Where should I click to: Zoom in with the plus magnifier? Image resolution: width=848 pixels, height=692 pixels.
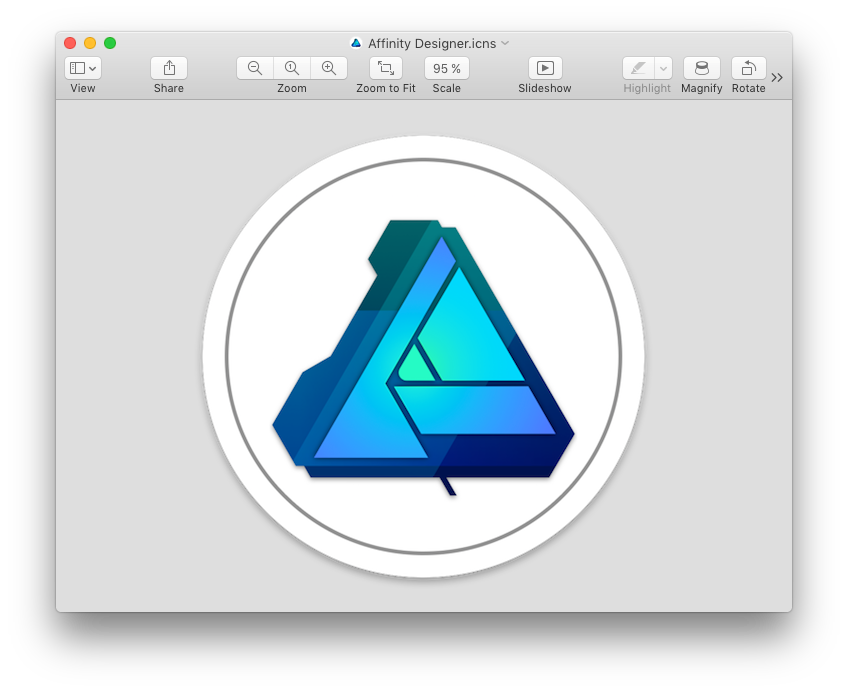click(x=329, y=68)
